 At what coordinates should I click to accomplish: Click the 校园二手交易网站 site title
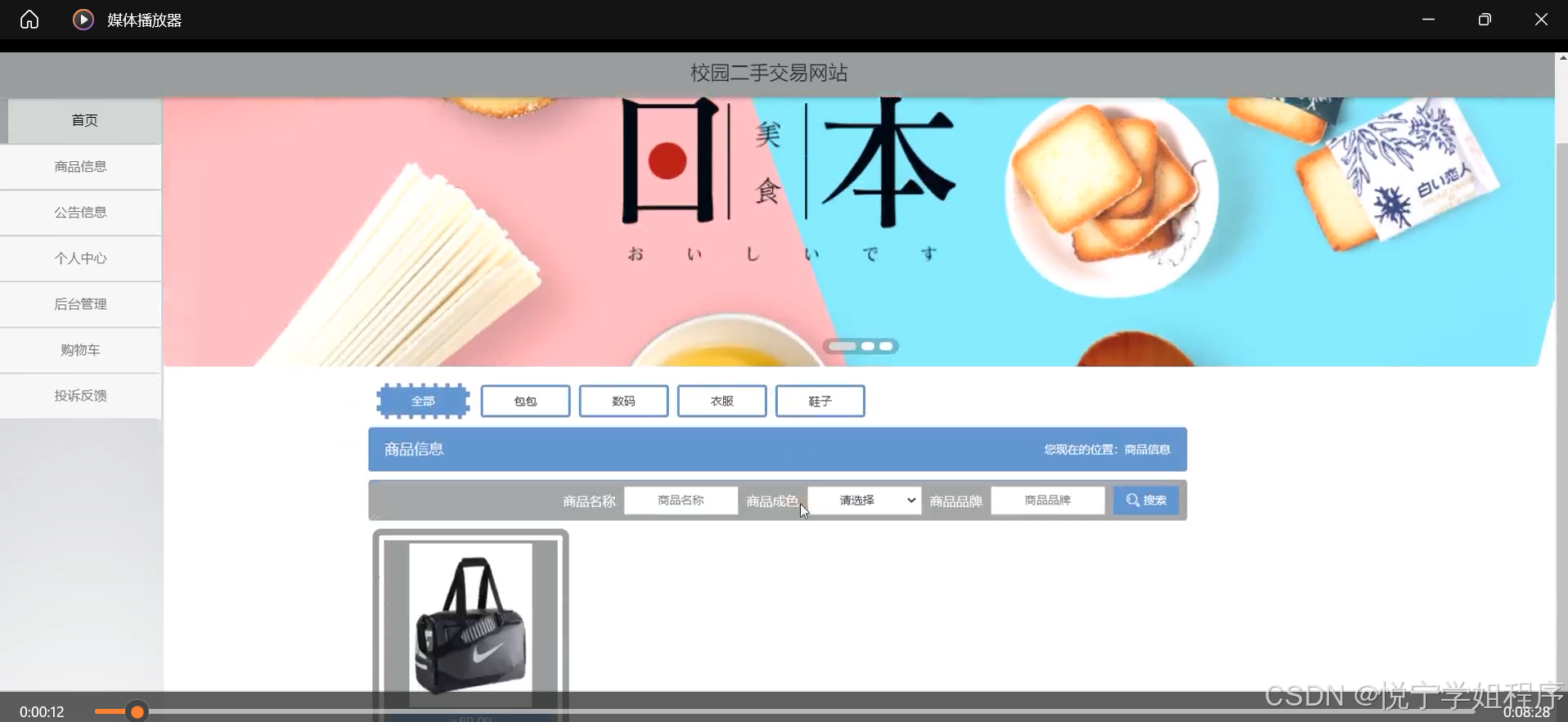[x=769, y=74]
